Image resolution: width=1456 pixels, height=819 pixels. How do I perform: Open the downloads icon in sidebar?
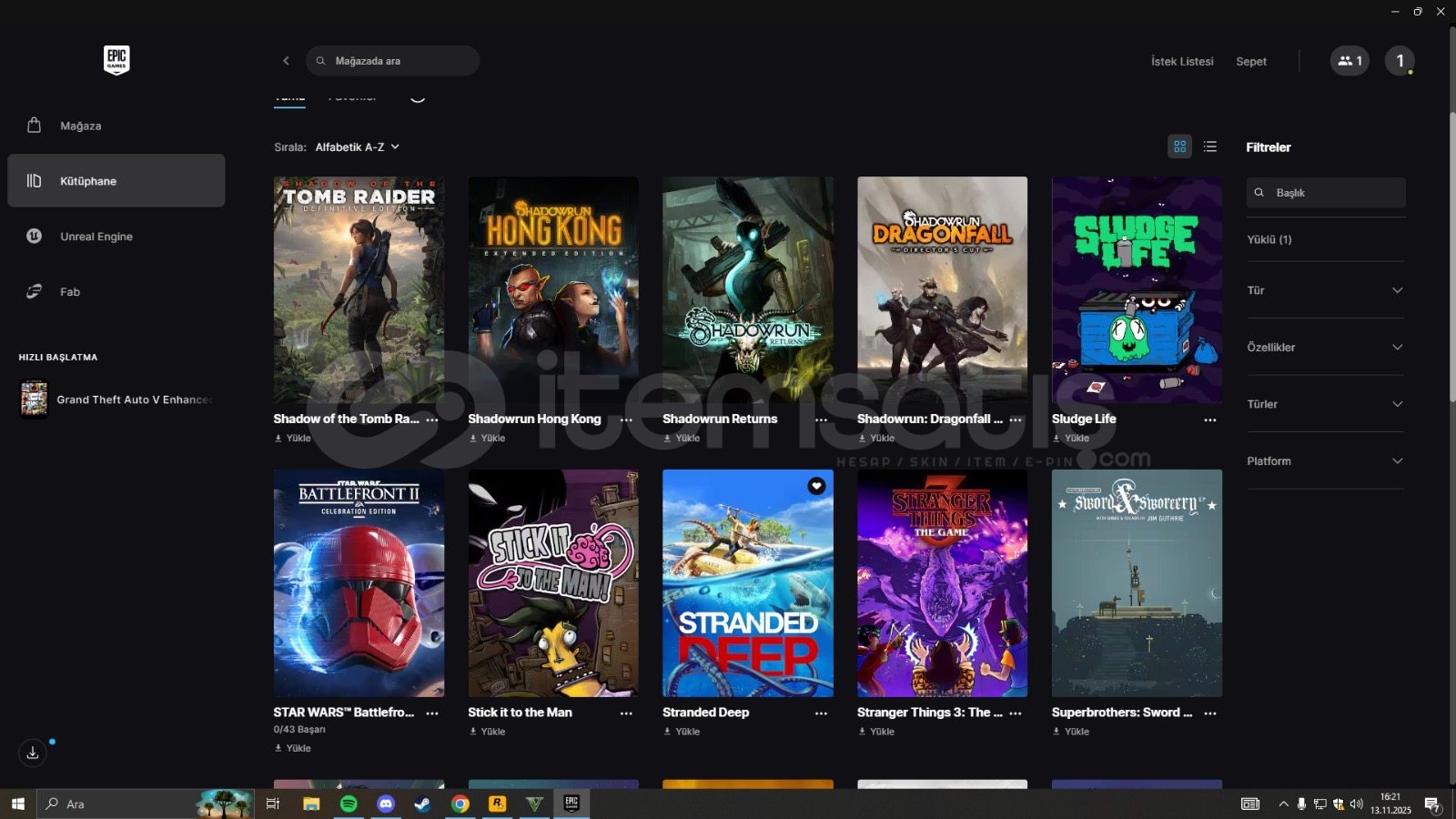point(33,753)
